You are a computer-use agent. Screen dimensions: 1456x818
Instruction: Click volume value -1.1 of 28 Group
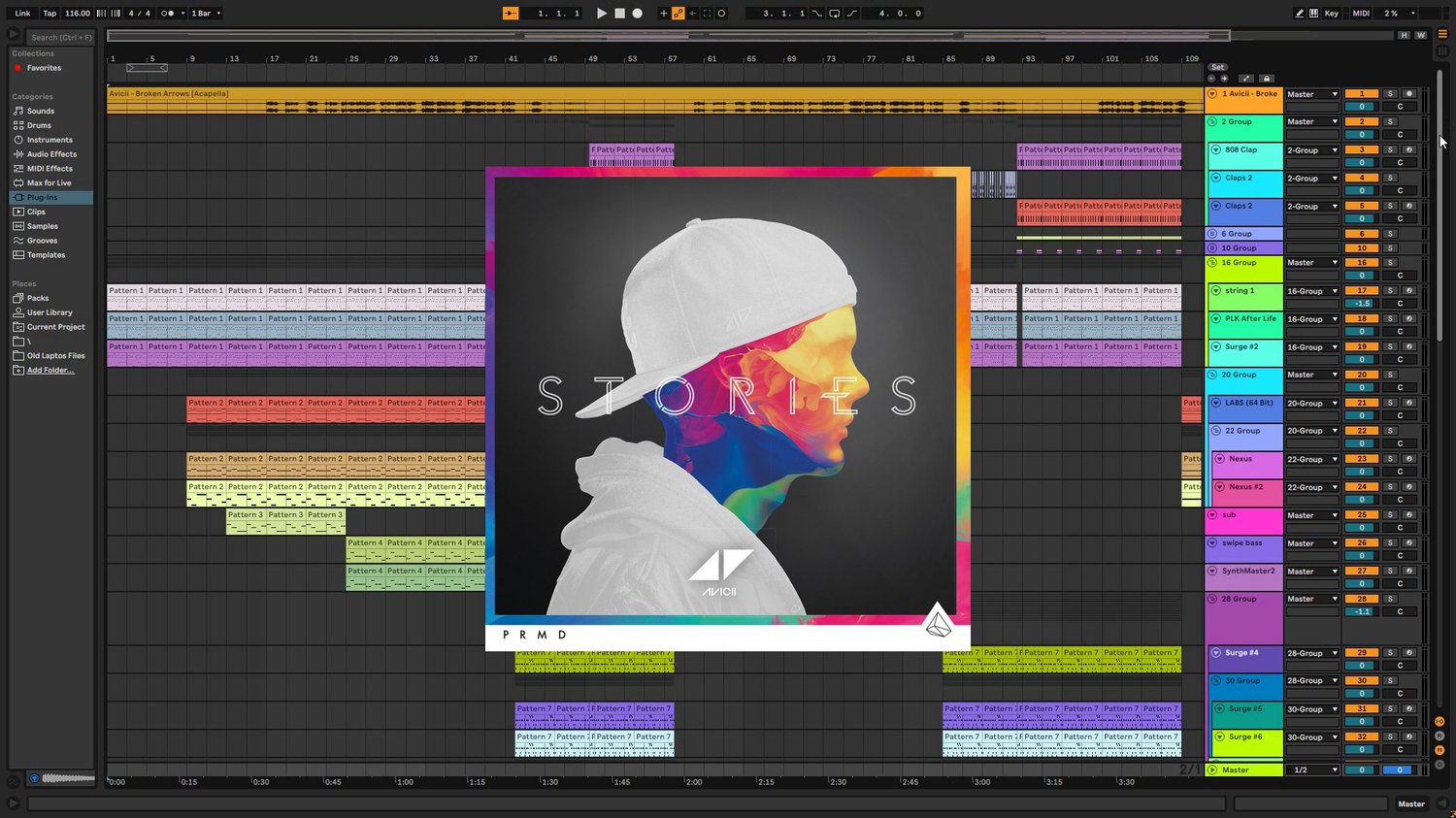[x=1362, y=612]
